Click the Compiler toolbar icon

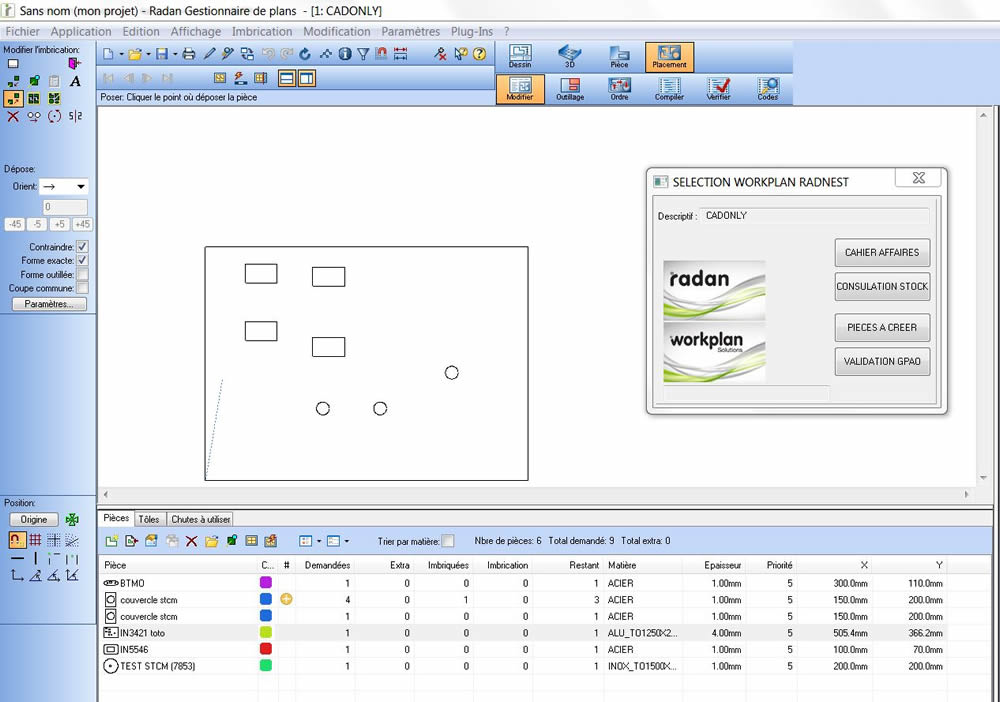tap(669, 88)
